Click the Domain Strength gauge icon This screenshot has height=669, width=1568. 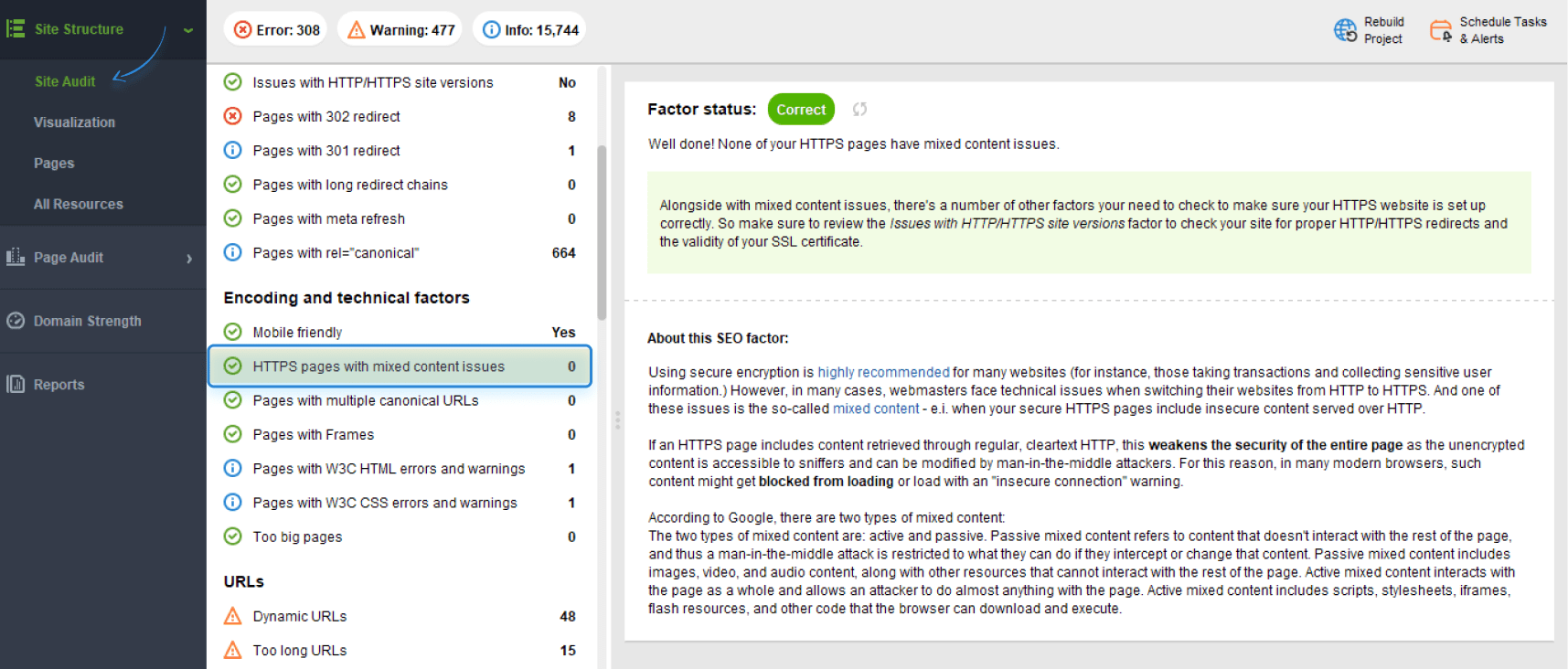[x=16, y=321]
